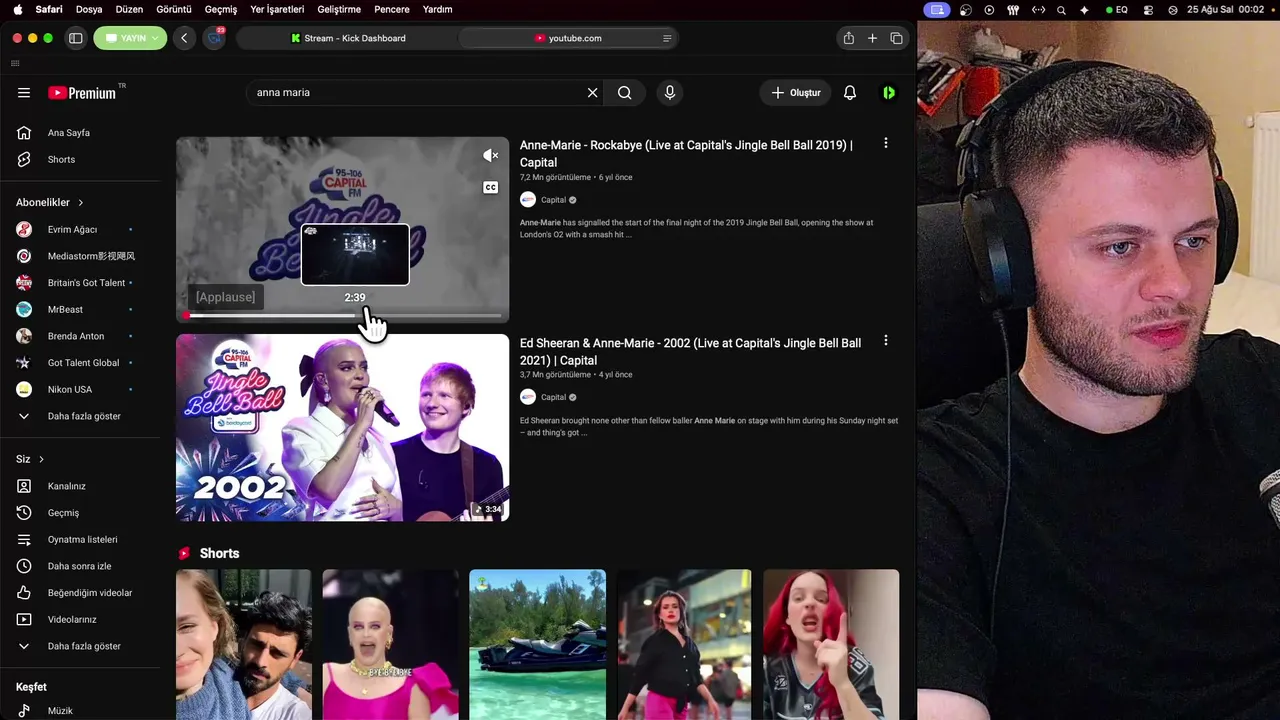Share page with Safari share icon

click(x=848, y=38)
